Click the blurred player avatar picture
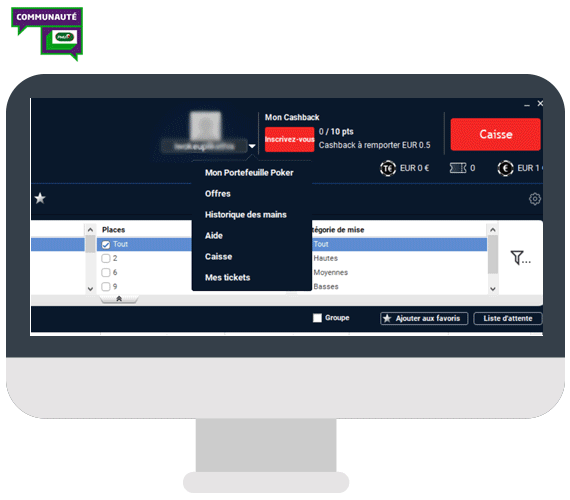Viewport: 570px width, 500px height. tap(205, 126)
